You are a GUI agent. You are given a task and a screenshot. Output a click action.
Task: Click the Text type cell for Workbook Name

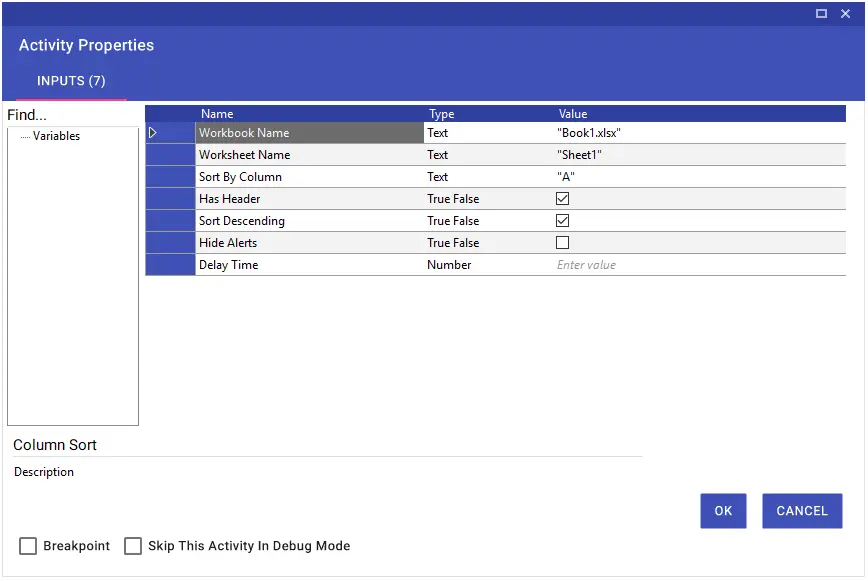point(489,133)
